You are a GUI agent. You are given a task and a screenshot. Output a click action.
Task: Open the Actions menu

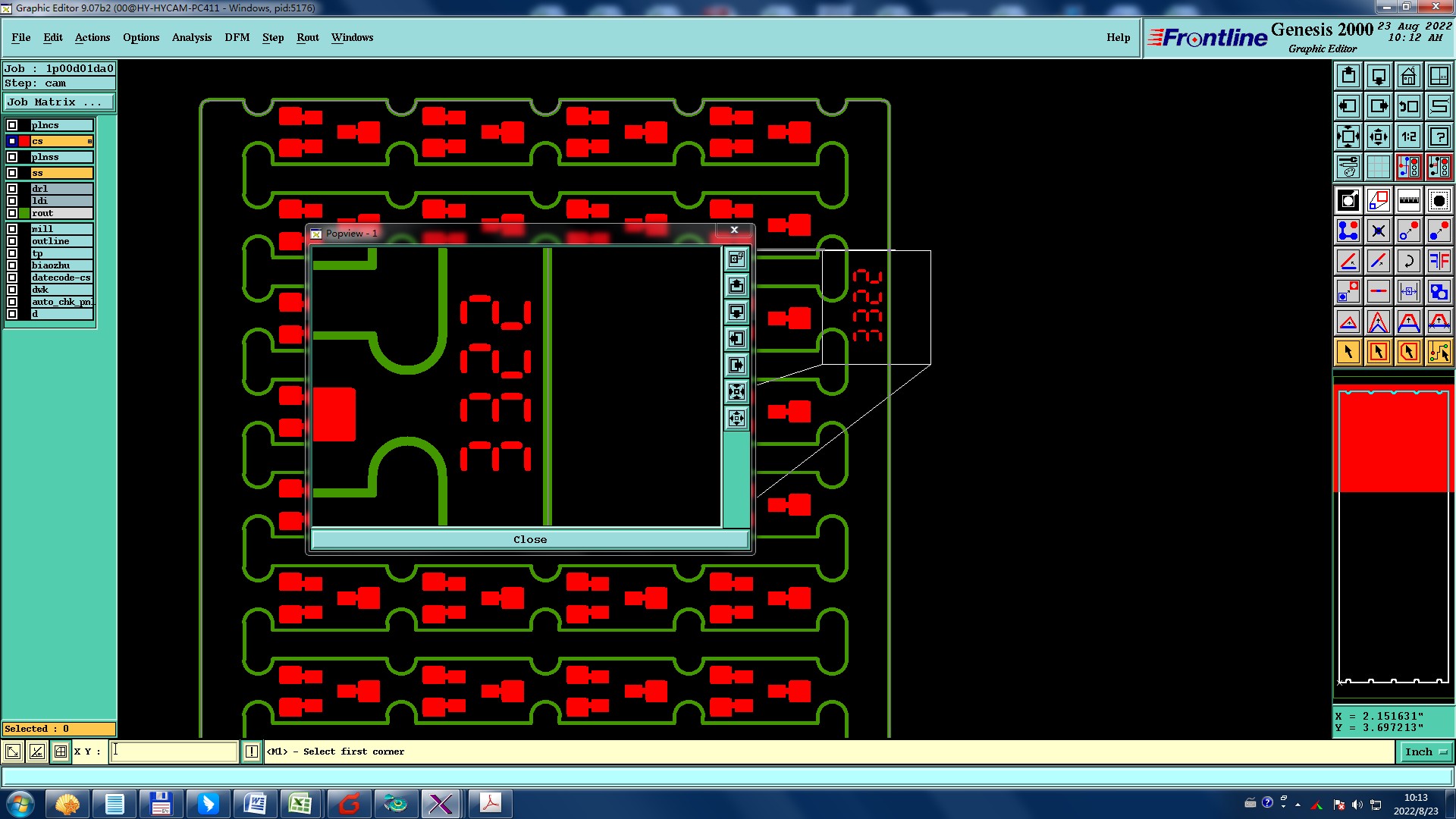coord(93,37)
